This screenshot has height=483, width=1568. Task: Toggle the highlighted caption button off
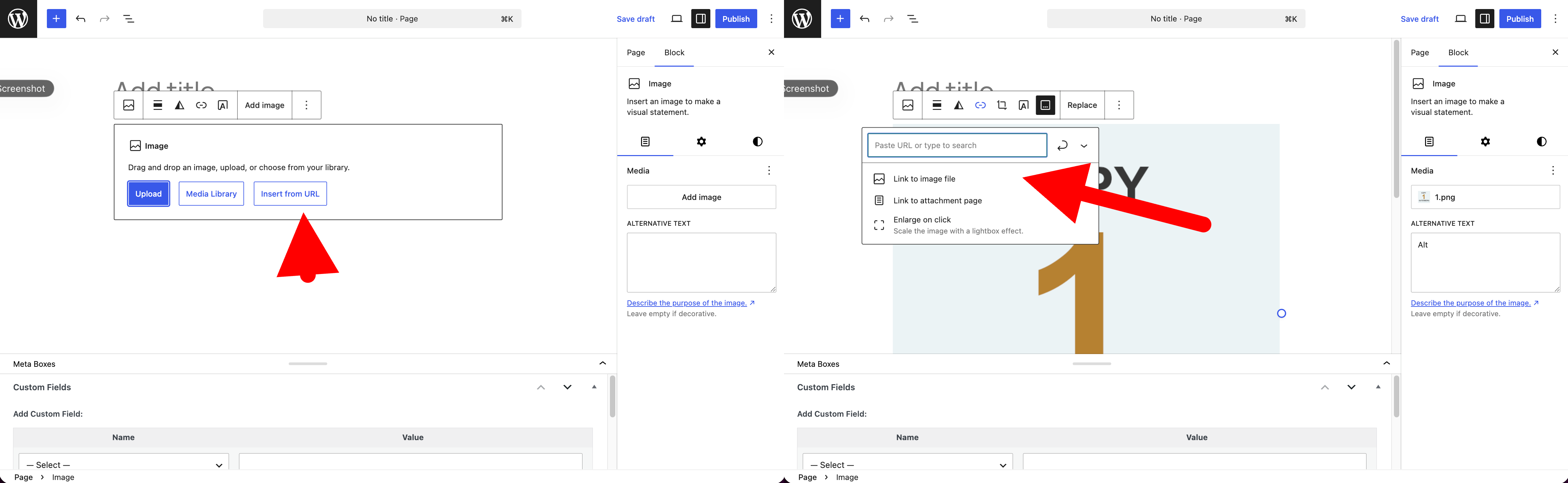[1045, 106]
